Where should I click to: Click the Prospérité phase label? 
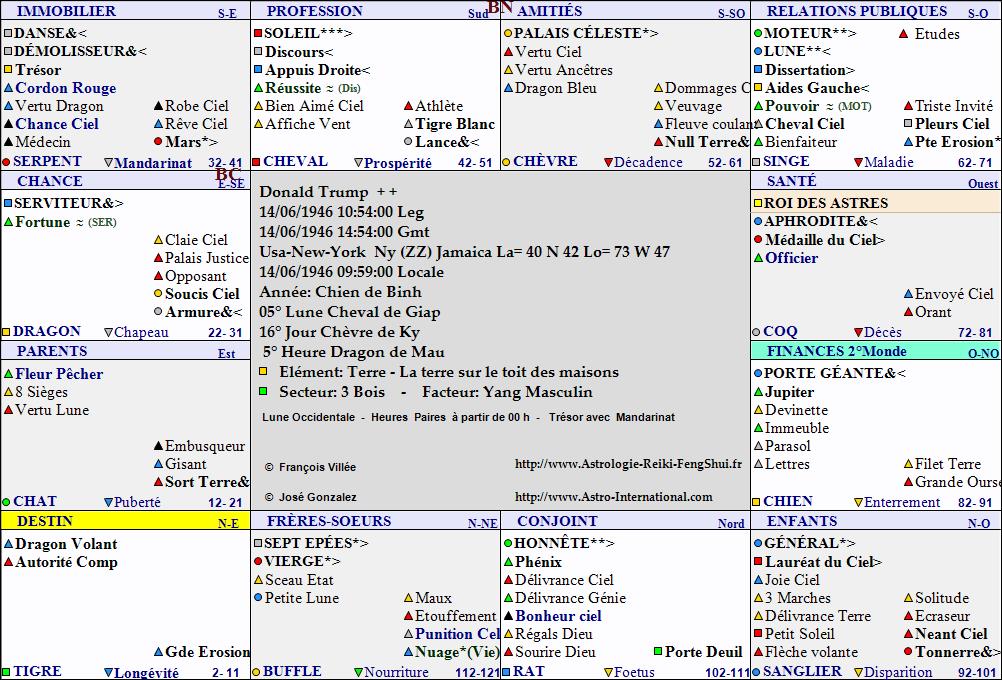[x=397, y=163]
